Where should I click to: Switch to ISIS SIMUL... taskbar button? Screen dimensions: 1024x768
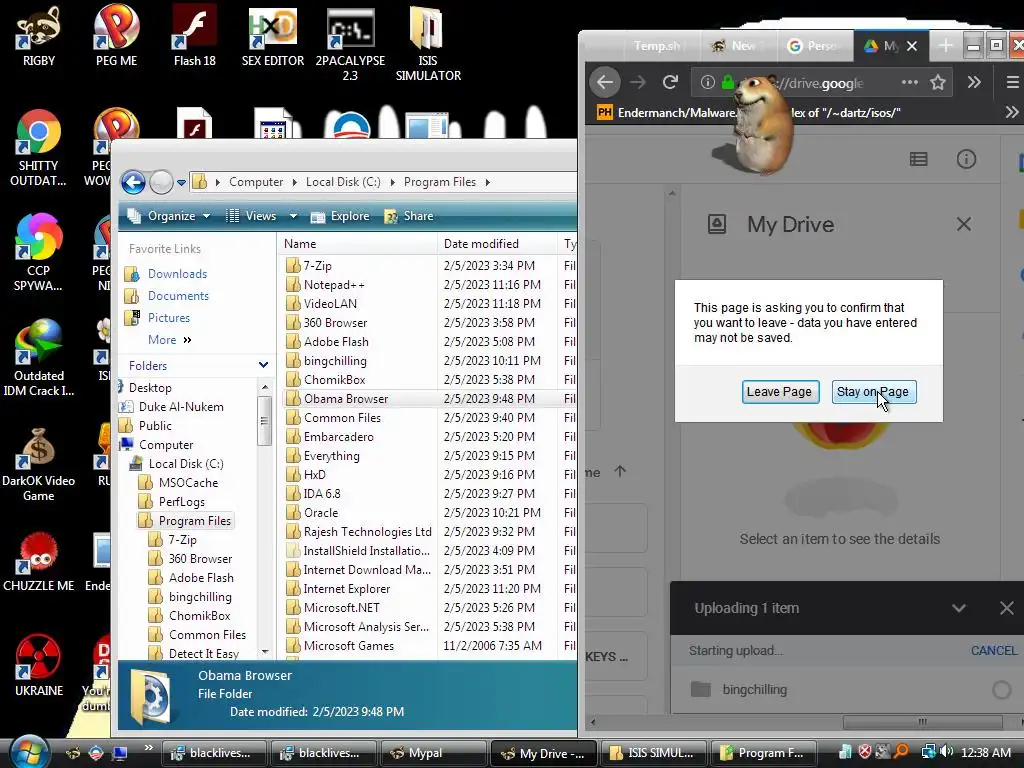tap(652, 753)
